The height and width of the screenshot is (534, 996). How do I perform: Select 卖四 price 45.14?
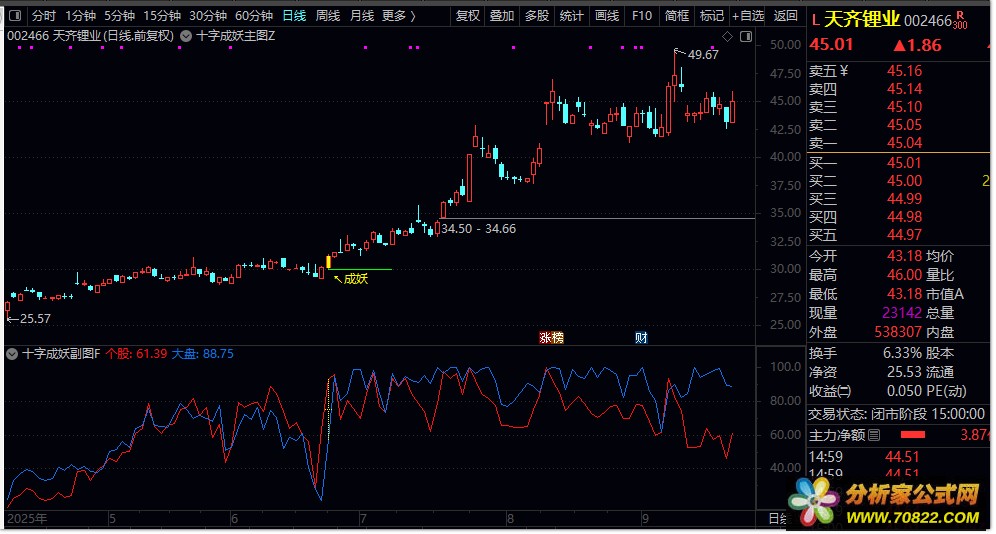[904, 89]
